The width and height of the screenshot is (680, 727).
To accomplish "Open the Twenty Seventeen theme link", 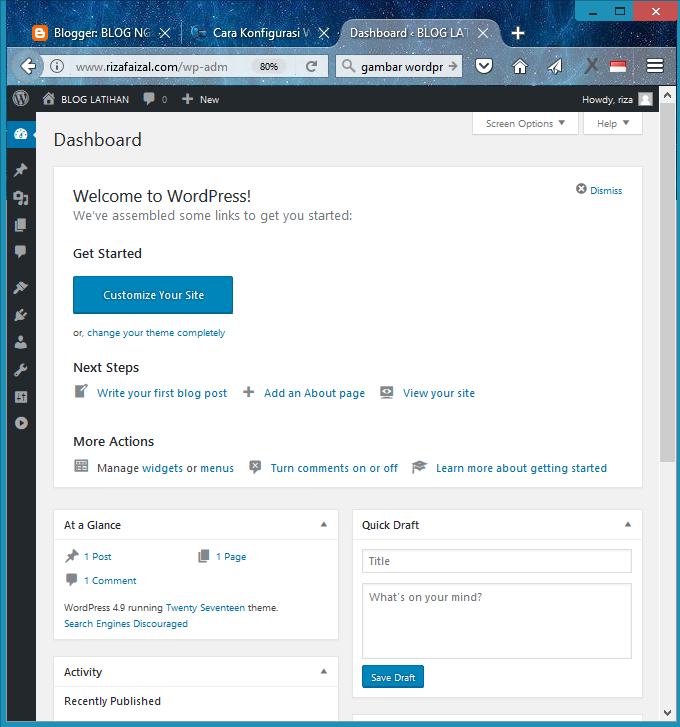I will (x=205, y=608).
